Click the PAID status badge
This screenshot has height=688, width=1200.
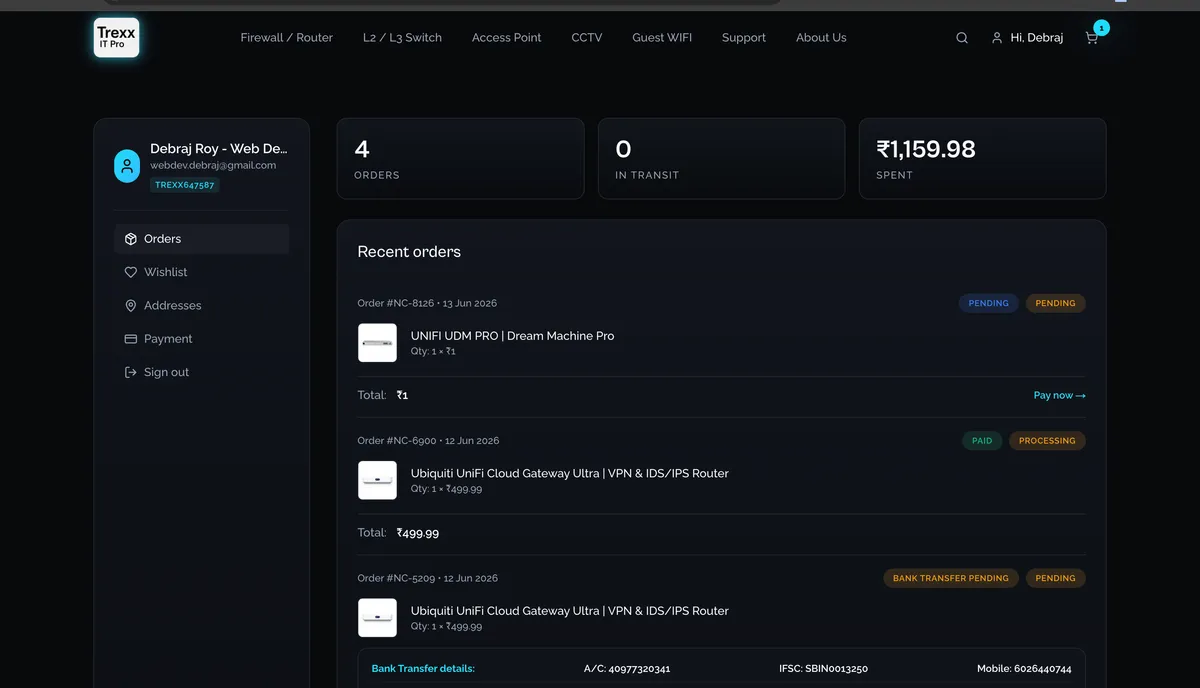click(982, 441)
